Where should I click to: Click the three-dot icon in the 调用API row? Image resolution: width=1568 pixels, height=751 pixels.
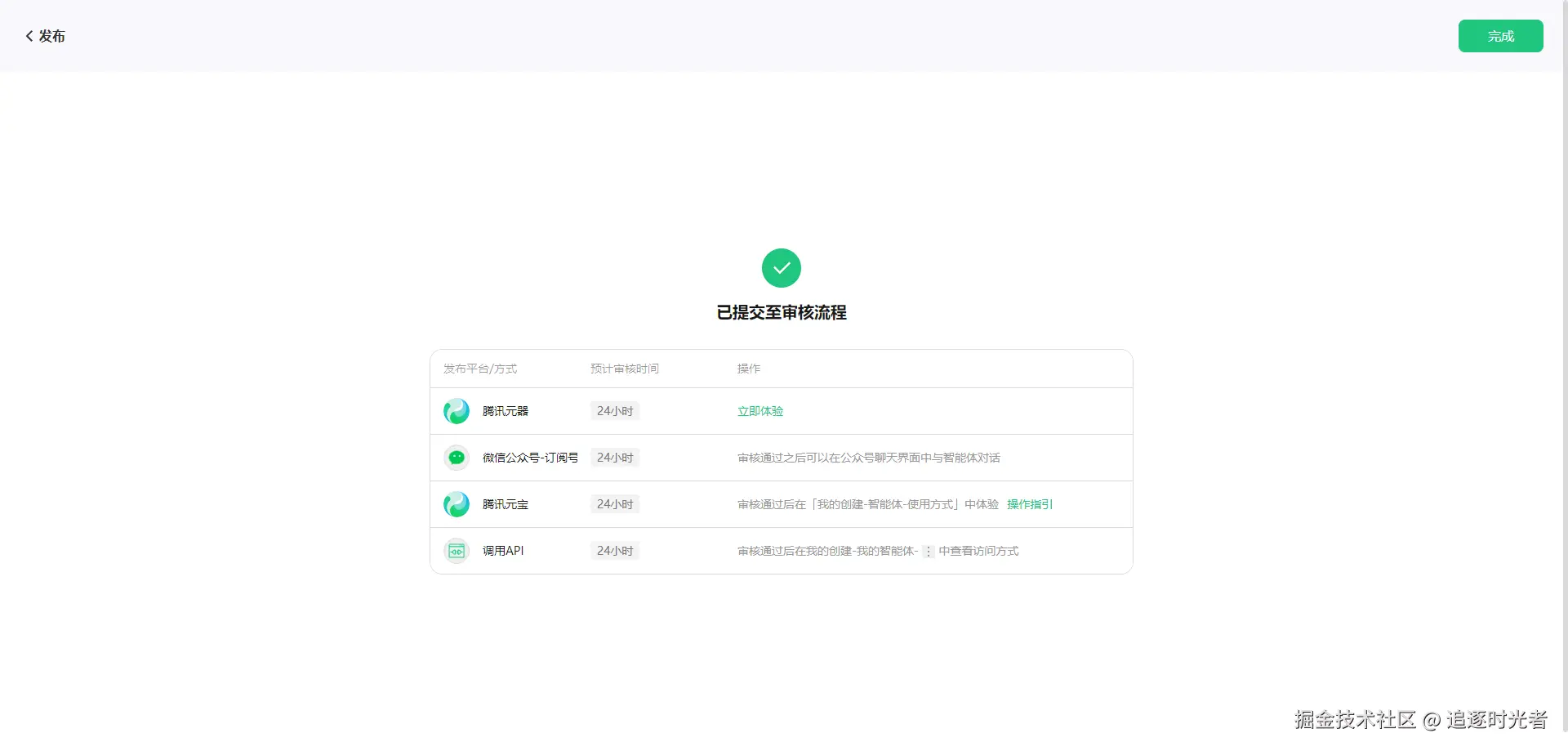929,552
